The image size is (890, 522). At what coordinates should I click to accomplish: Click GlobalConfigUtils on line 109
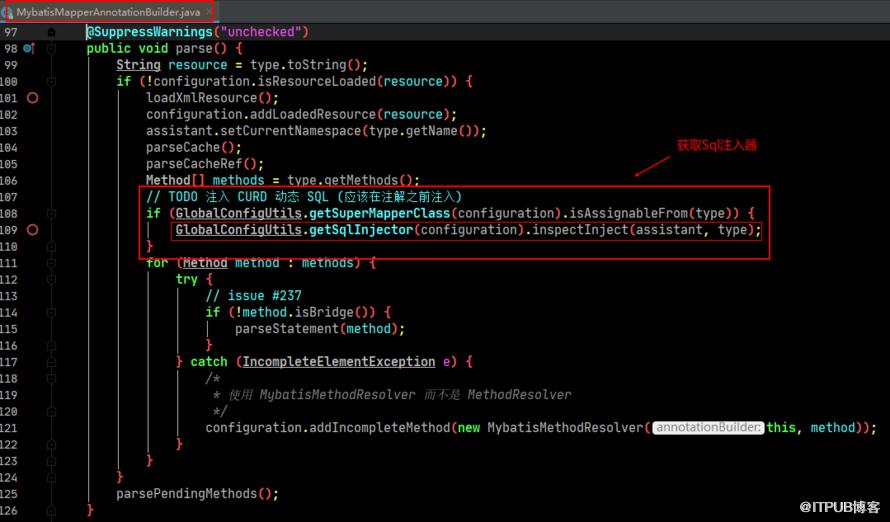click(x=238, y=230)
